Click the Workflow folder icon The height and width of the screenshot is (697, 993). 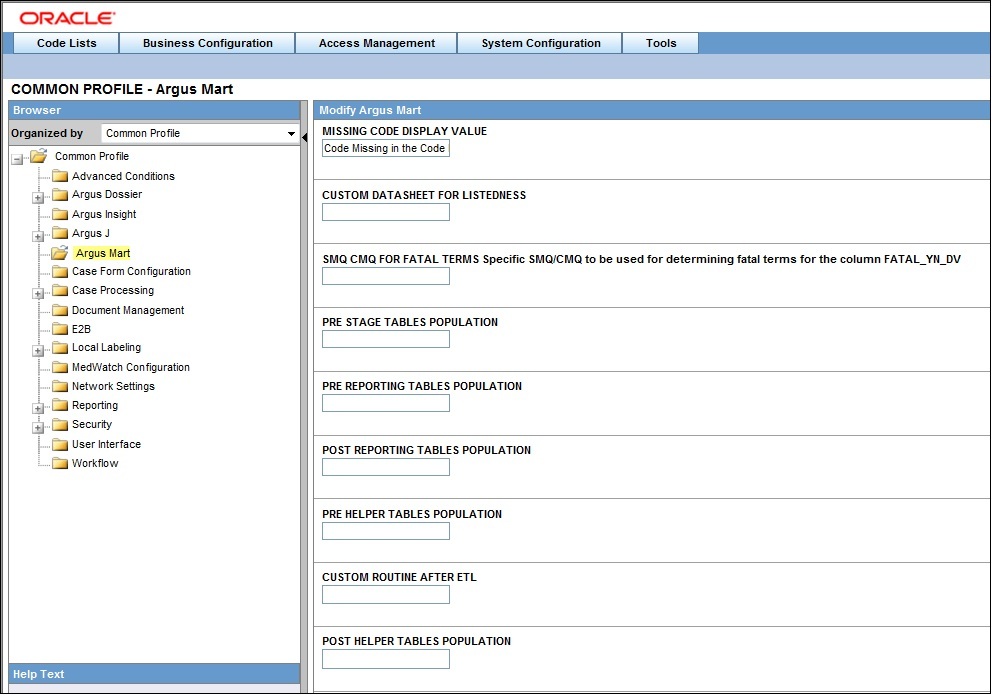(x=60, y=463)
